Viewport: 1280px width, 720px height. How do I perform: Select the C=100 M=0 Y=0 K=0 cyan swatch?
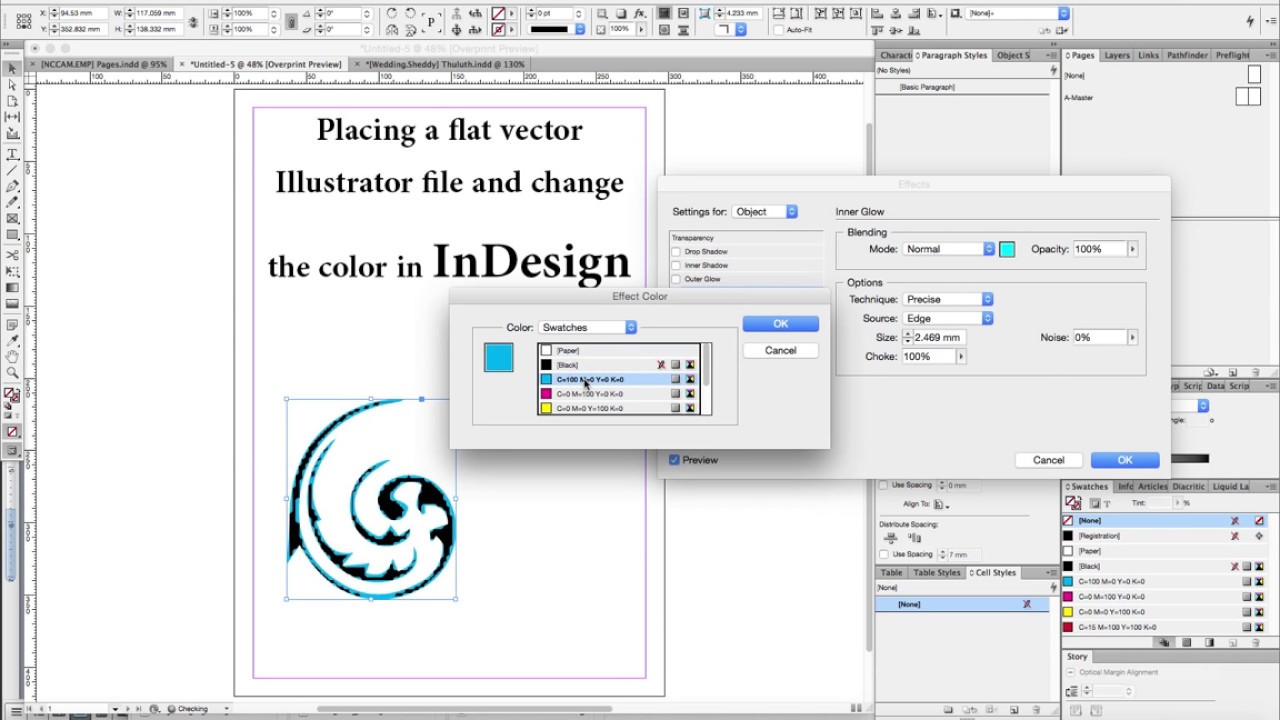(600, 379)
